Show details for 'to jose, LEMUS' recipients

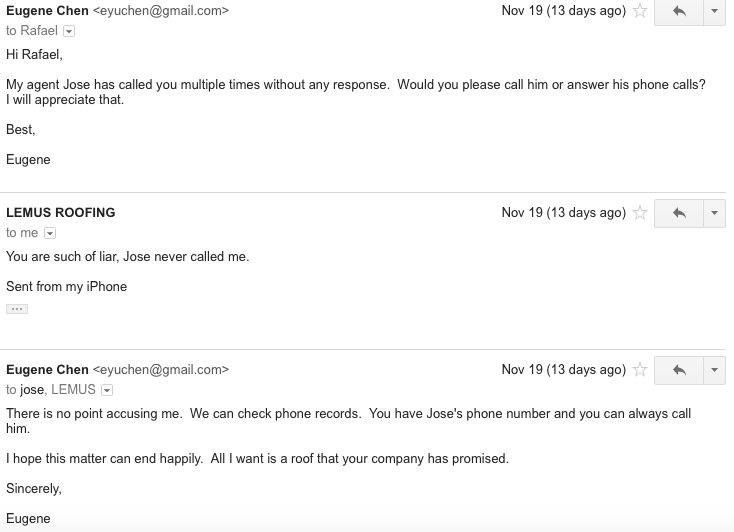pos(107,390)
